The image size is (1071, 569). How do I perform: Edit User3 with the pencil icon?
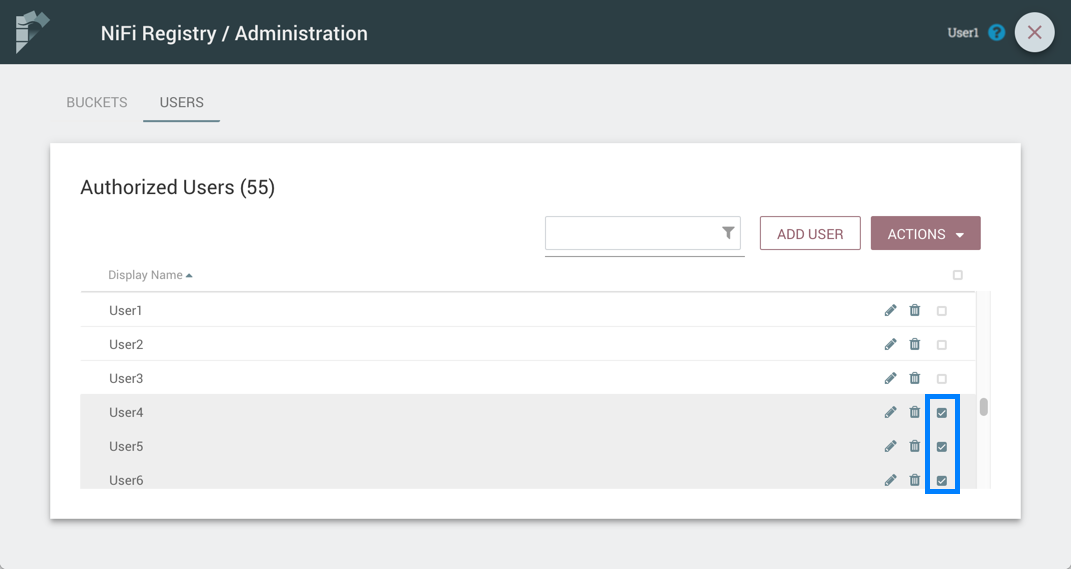890,379
